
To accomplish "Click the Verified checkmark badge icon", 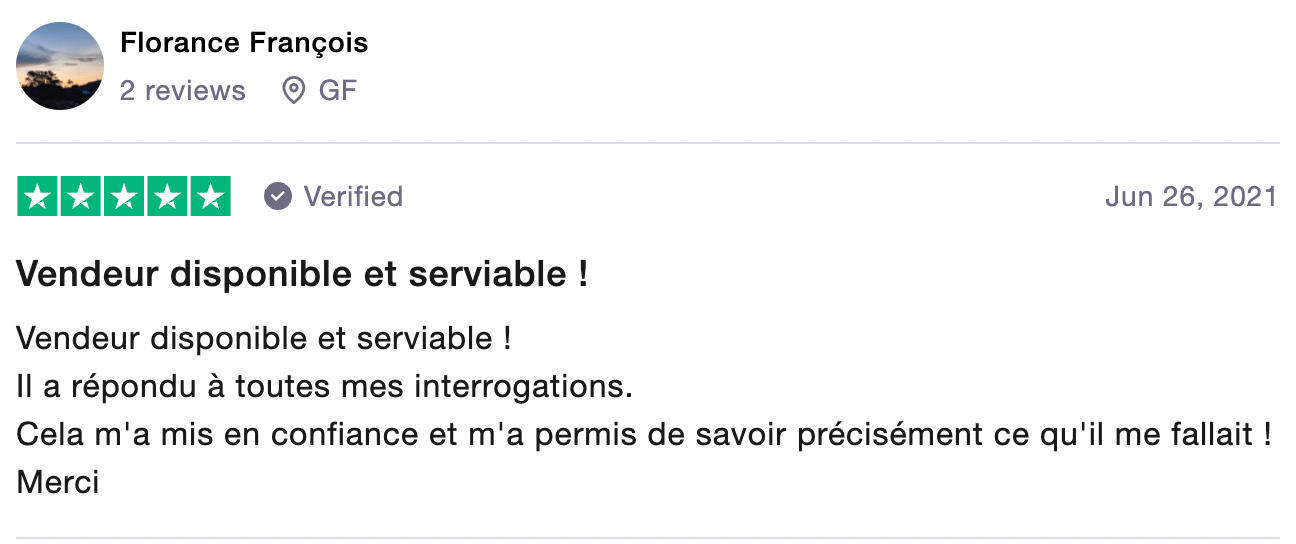I will tap(278, 196).
